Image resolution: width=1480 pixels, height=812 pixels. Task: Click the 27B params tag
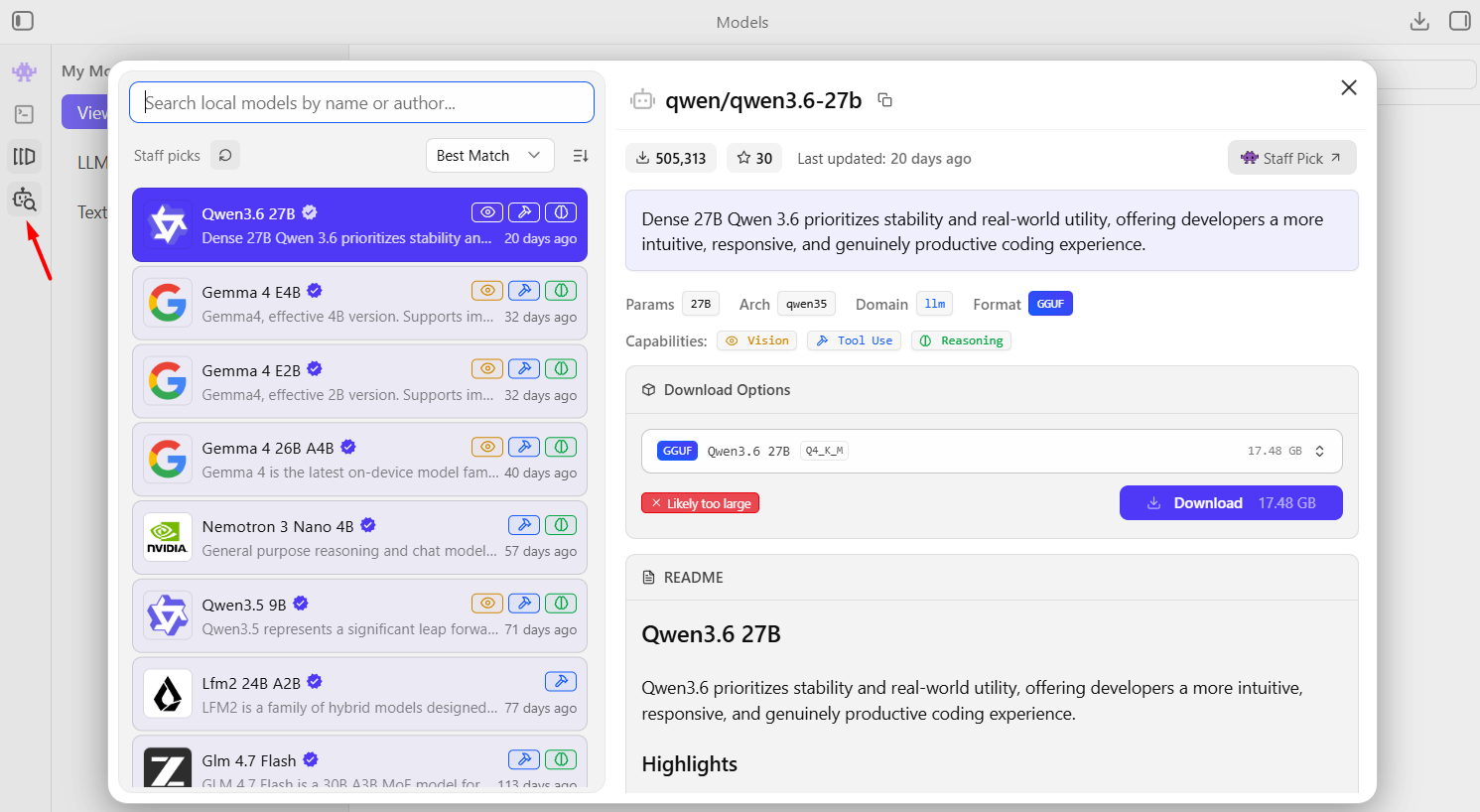click(701, 304)
